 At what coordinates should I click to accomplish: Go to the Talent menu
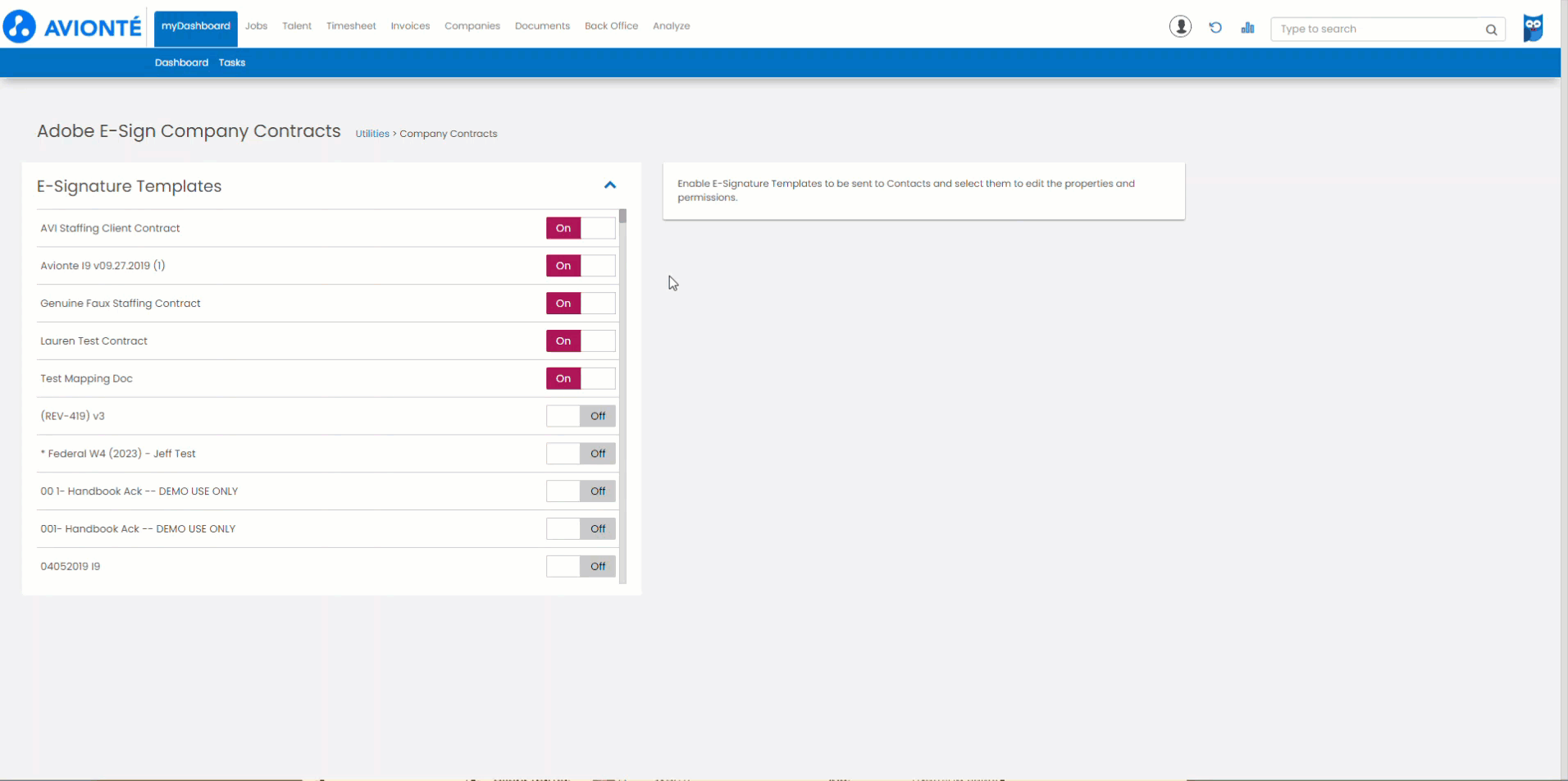point(297,26)
